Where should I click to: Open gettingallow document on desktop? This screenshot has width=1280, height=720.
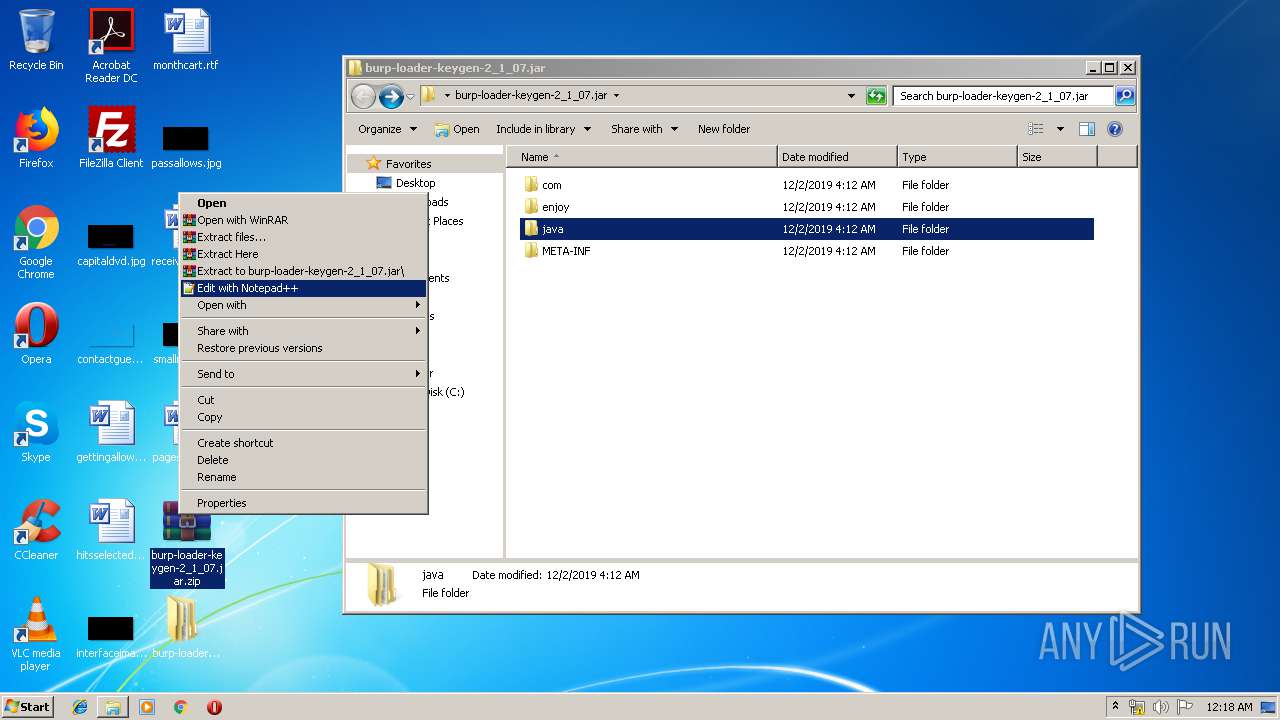(x=111, y=432)
